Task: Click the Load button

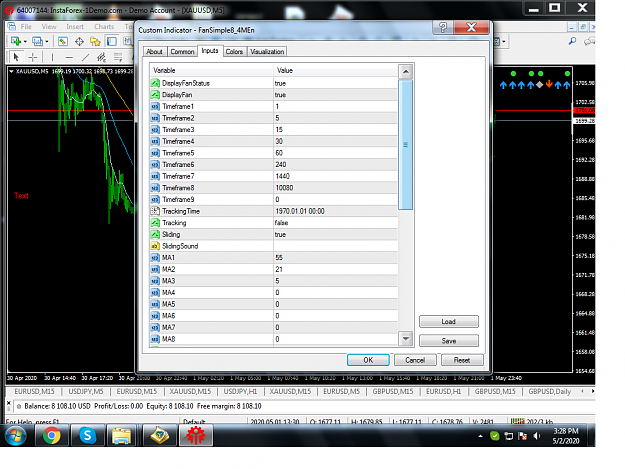Action: click(x=448, y=322)
